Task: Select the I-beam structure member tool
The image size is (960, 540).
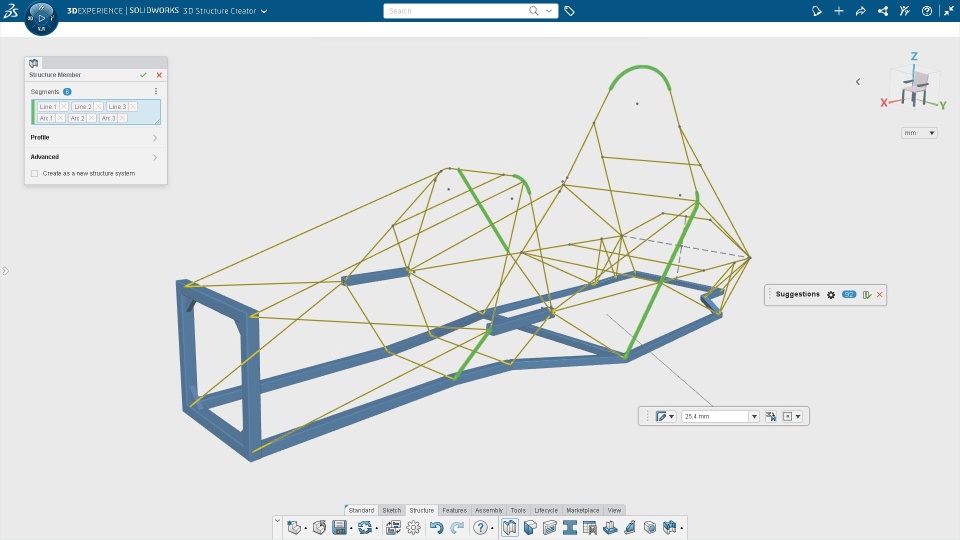Action: pos(569,527)
